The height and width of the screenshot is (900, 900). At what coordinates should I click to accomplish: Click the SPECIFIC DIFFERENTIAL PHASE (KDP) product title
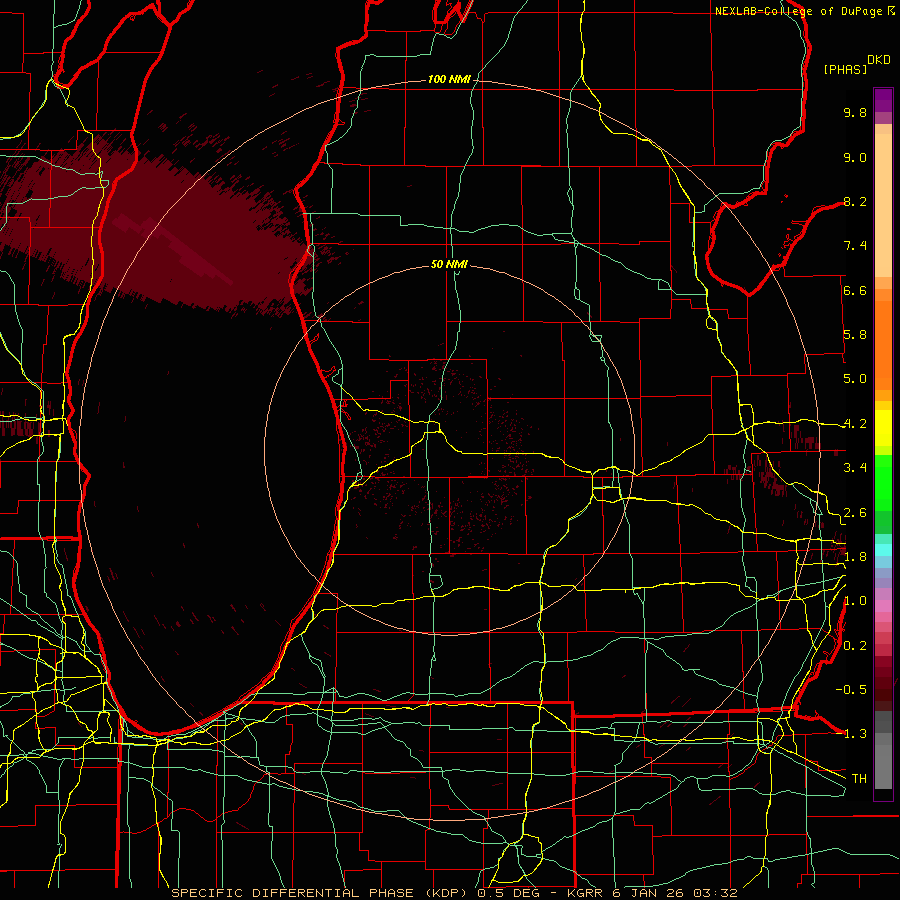pyautogui.click(x=321, y=893)
